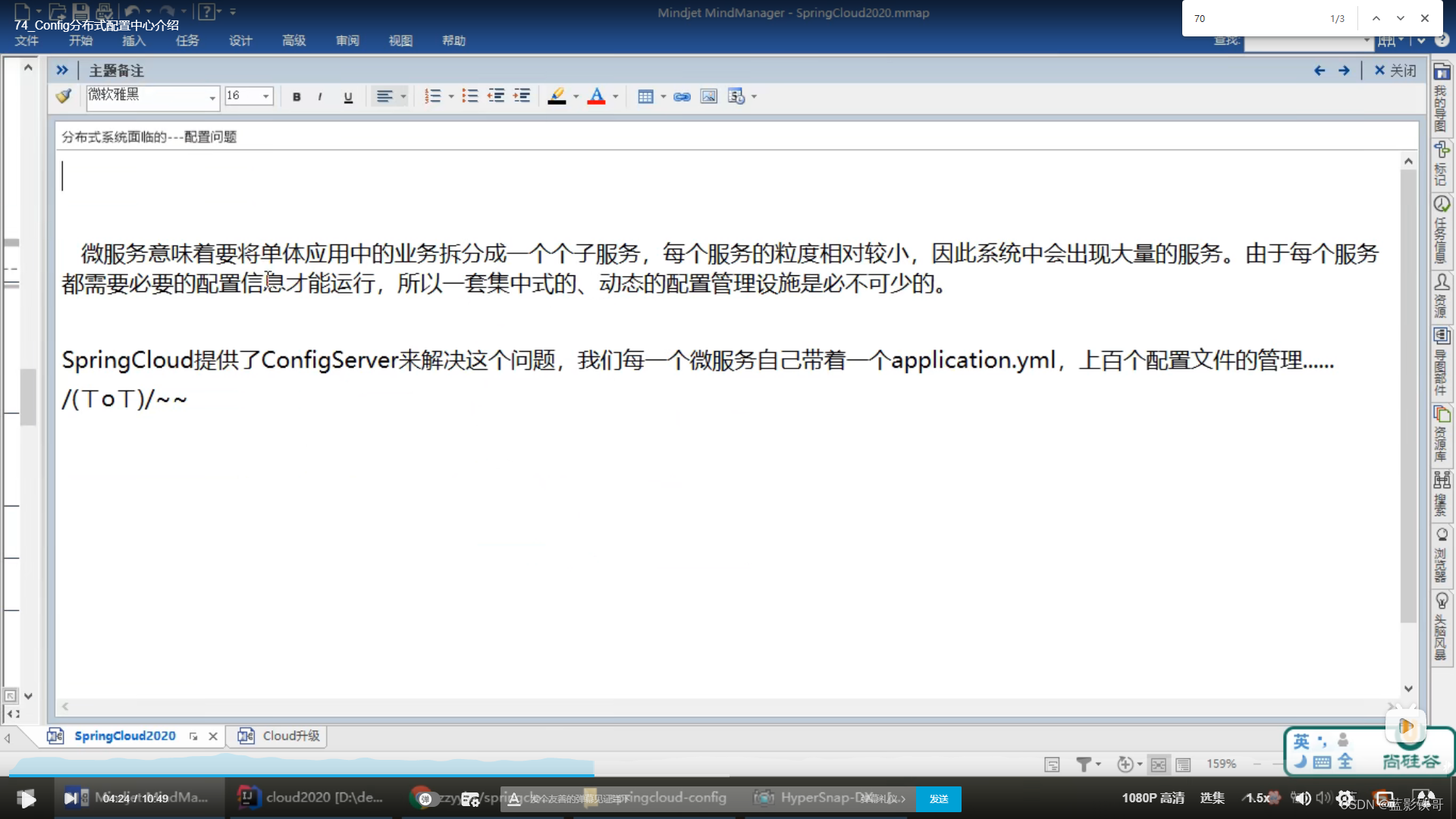
Task: Switch to SpringCloud2020 document tab
Action: [x=124, y=736]
